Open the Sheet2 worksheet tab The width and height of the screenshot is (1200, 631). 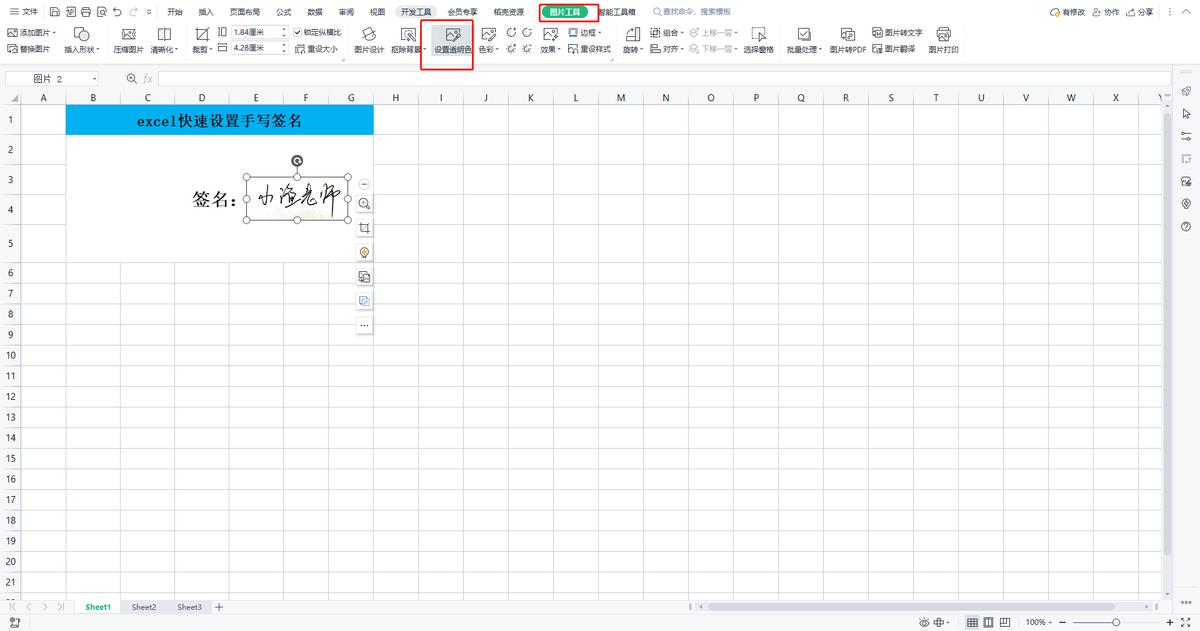[x=144, y=607]
